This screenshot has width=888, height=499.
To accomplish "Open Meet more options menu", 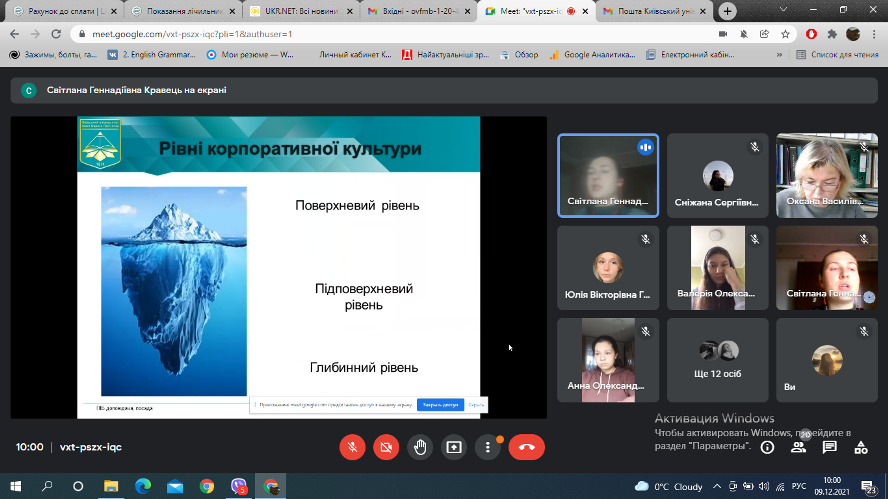I will (488, 447).
